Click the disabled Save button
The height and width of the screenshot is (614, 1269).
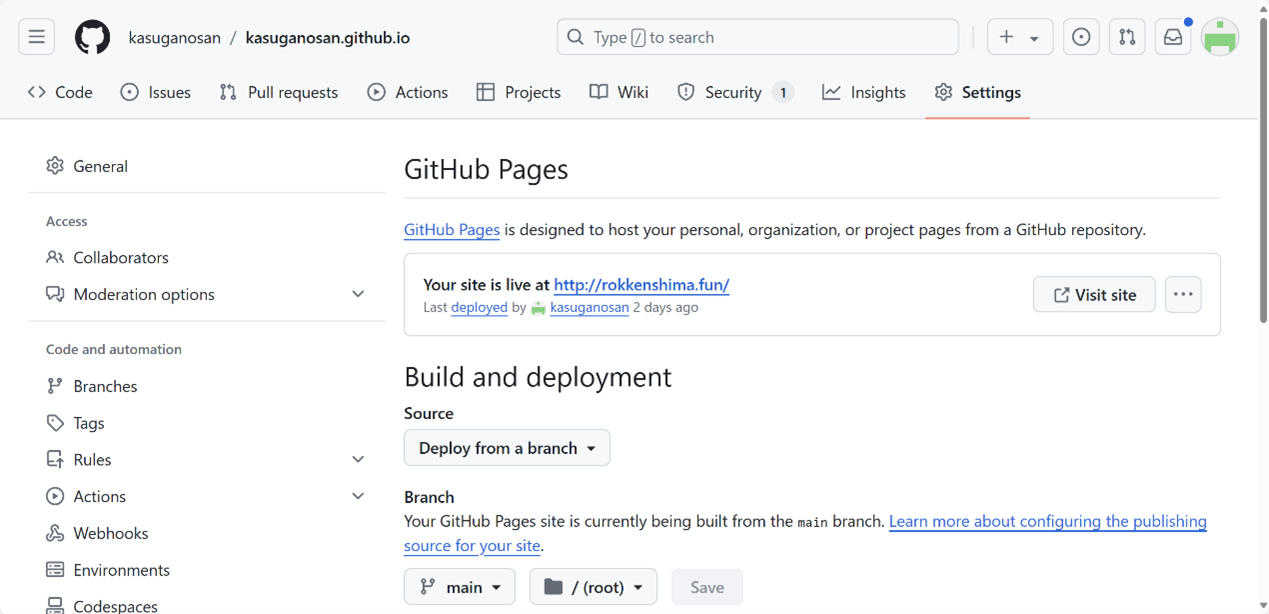[707, 587]
